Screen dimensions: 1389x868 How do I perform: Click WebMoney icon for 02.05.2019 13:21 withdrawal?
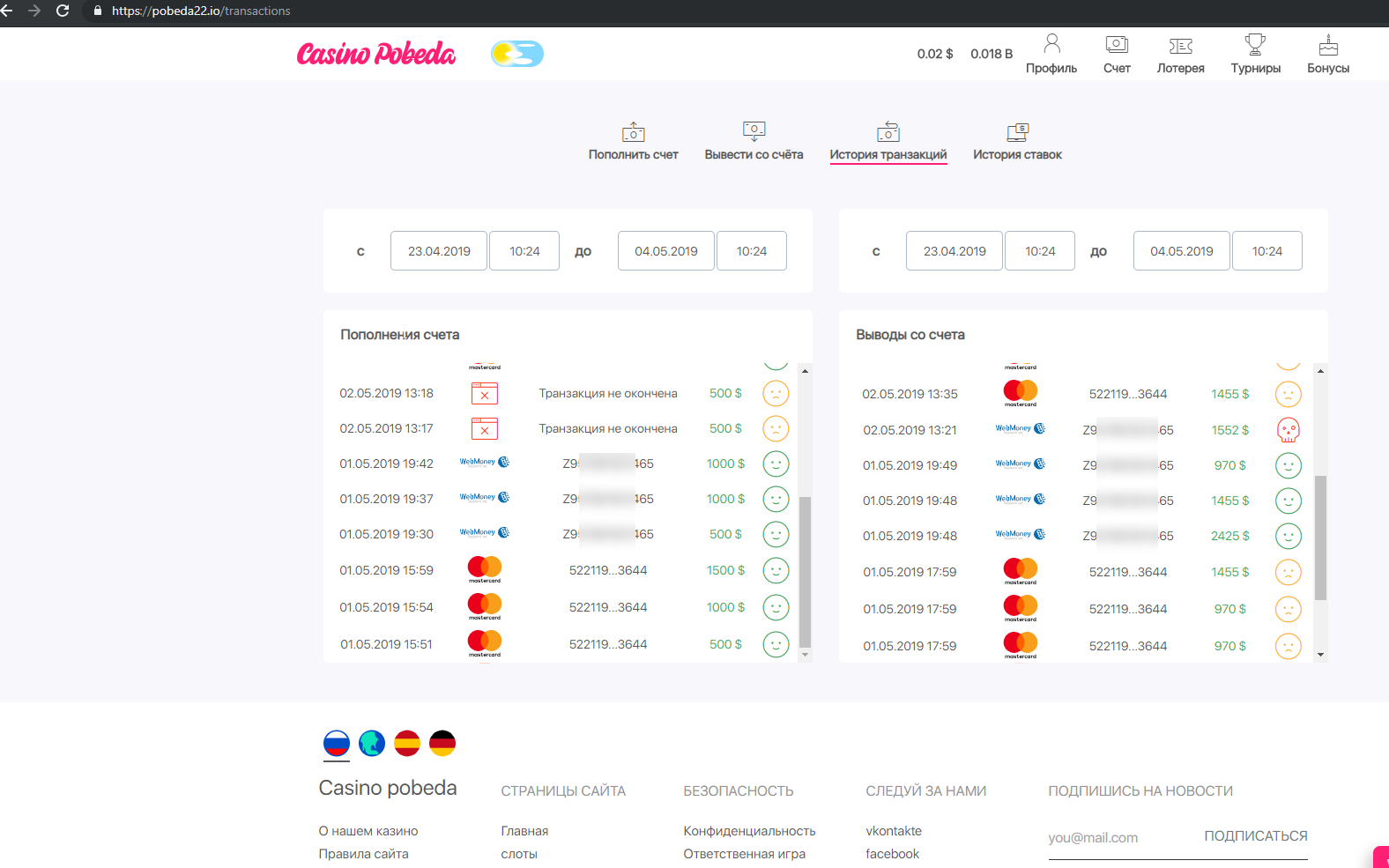[x=1021, y=428]
